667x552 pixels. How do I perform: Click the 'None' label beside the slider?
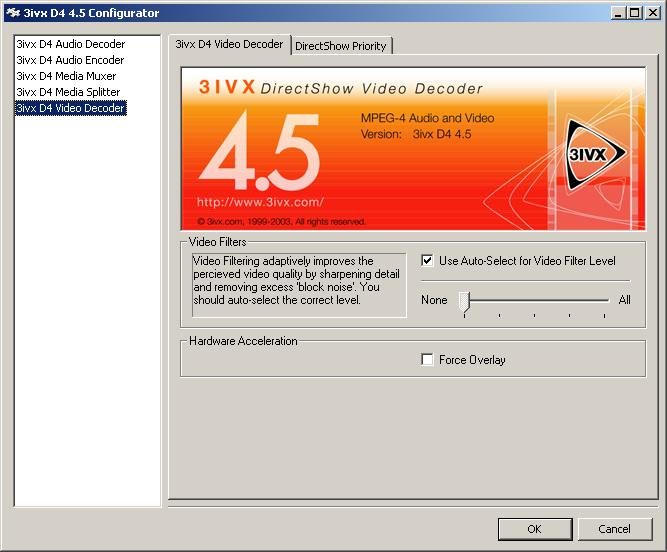(x=434, y=300)
